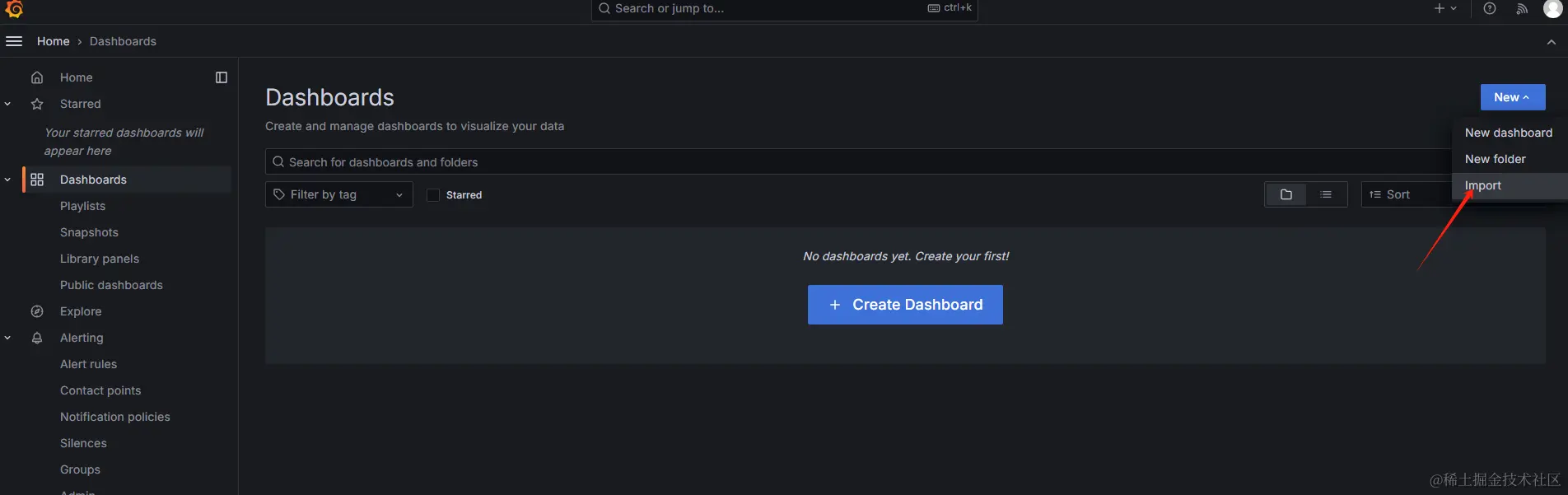Switch to folder view icon
This screenshot has height=495, width=1568.
(1286, 194)
